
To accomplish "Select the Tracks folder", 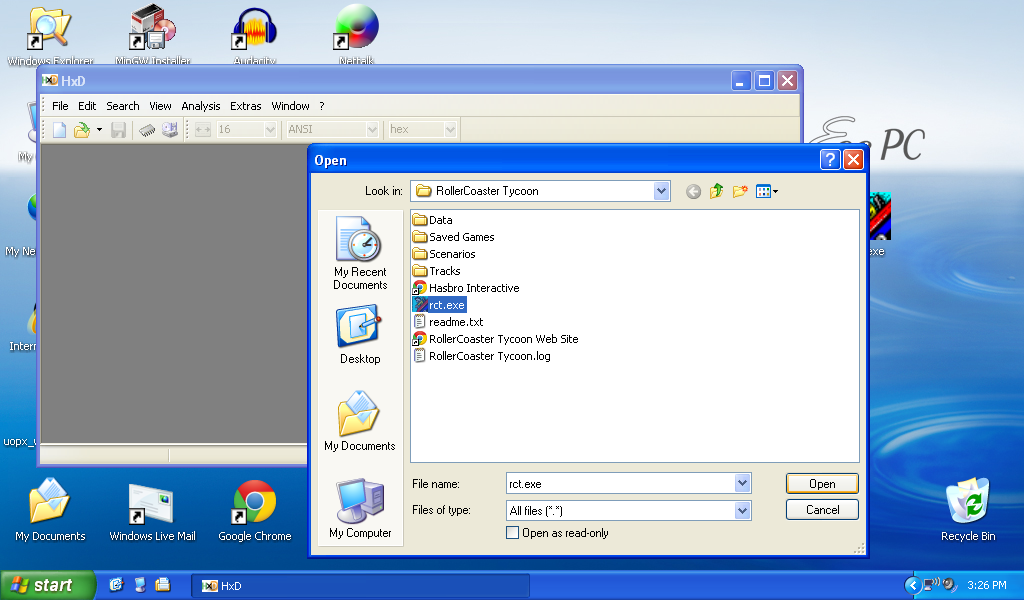I will pos(437,271).
